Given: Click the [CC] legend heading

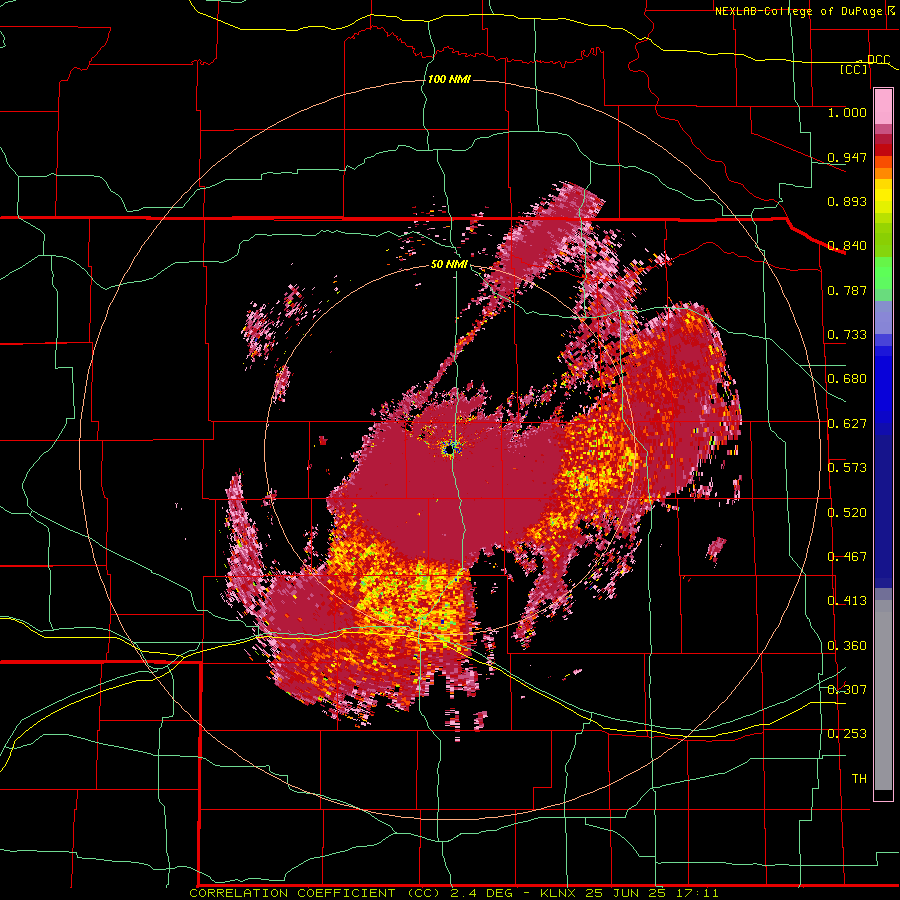Looking at the screenshot, I should pyautogui.click(x=854, y=69).
